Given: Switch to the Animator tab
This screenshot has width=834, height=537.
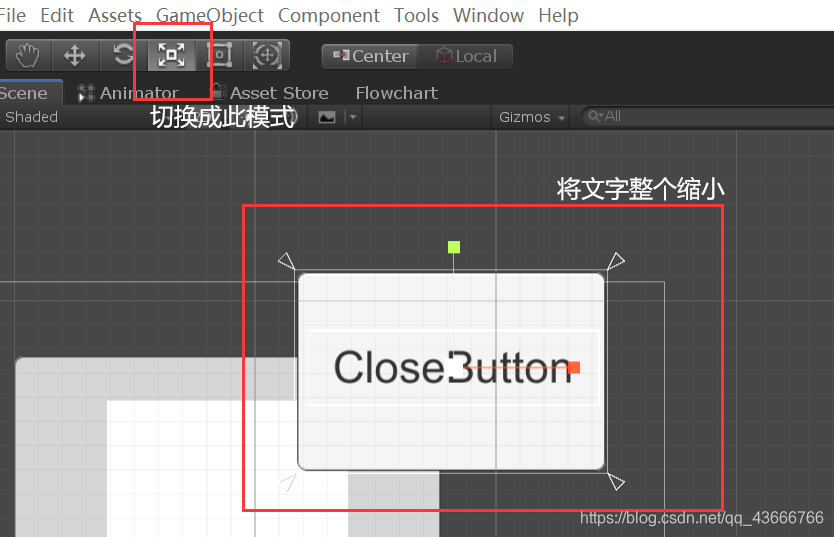Looking at the screenshot, I should [128, 93].
